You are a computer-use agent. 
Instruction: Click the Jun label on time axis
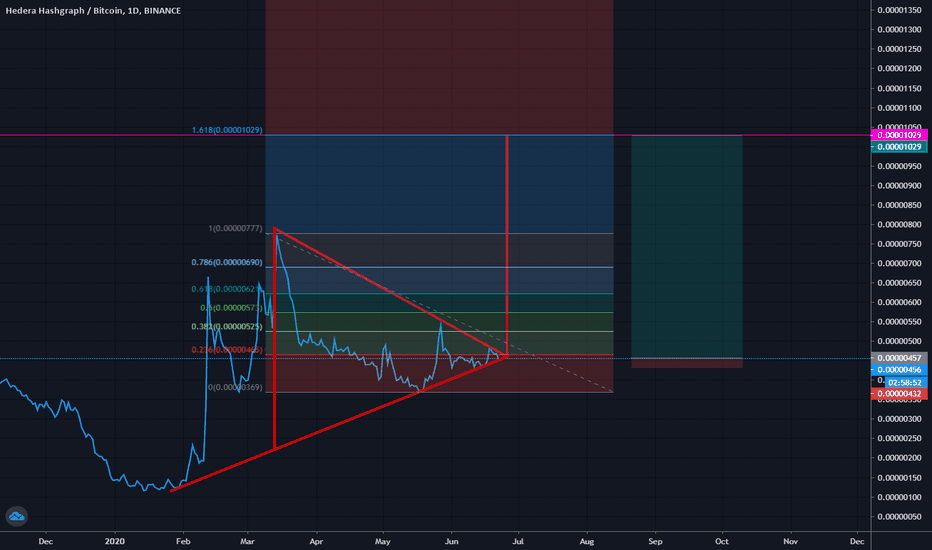click(x=452, y=541)
